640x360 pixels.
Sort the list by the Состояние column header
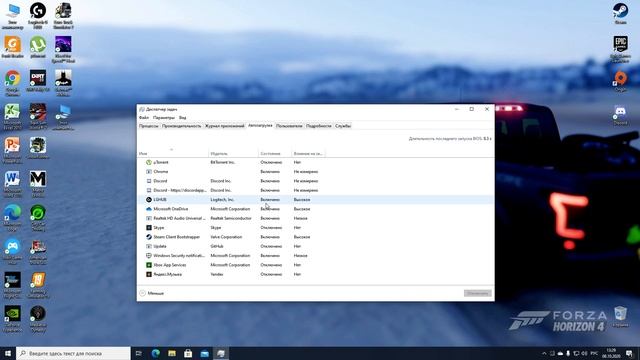click(275, 153)
